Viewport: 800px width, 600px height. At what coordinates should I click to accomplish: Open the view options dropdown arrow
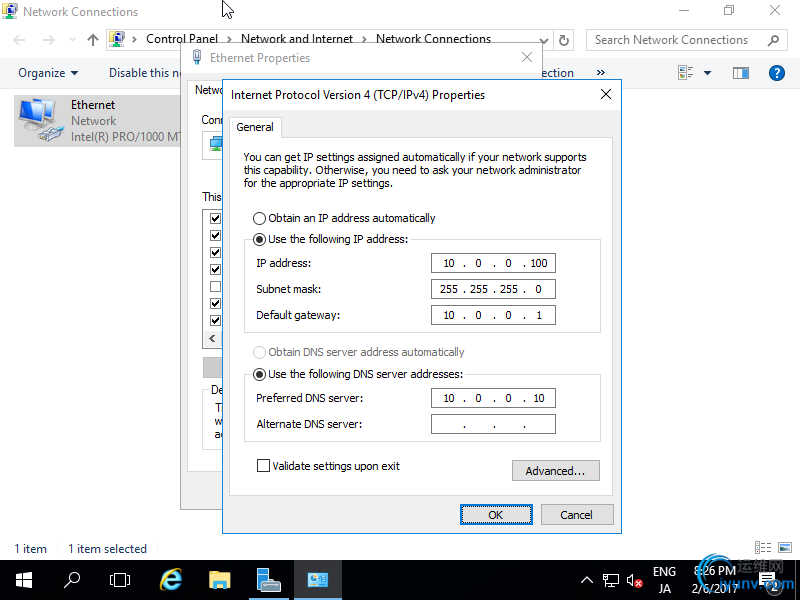point(708,73)
